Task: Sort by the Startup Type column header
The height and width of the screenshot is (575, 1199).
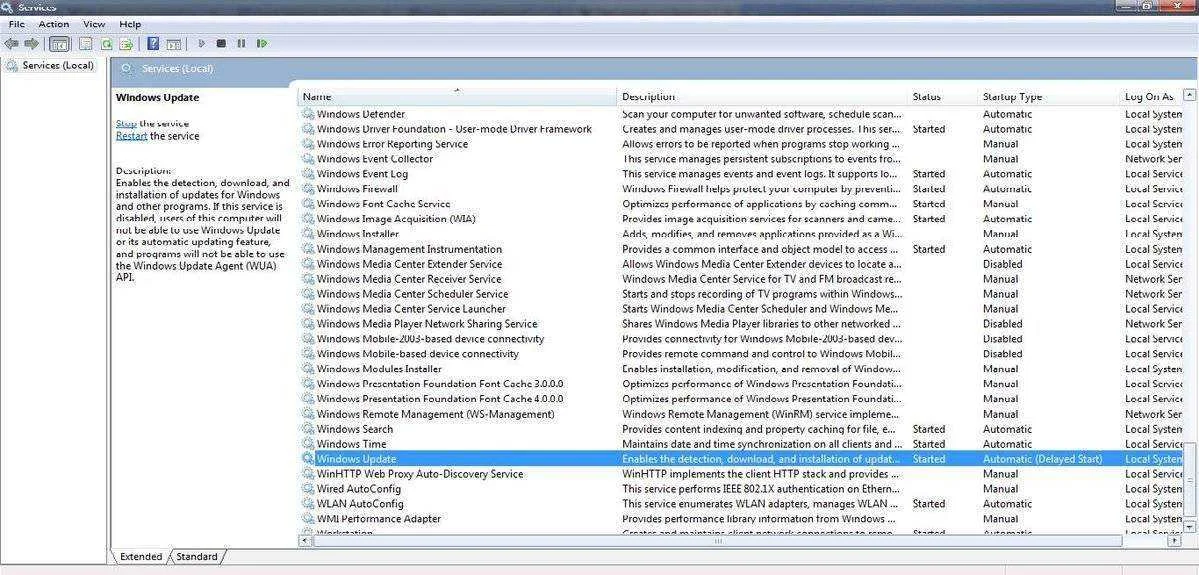Action: point(1048,97)
